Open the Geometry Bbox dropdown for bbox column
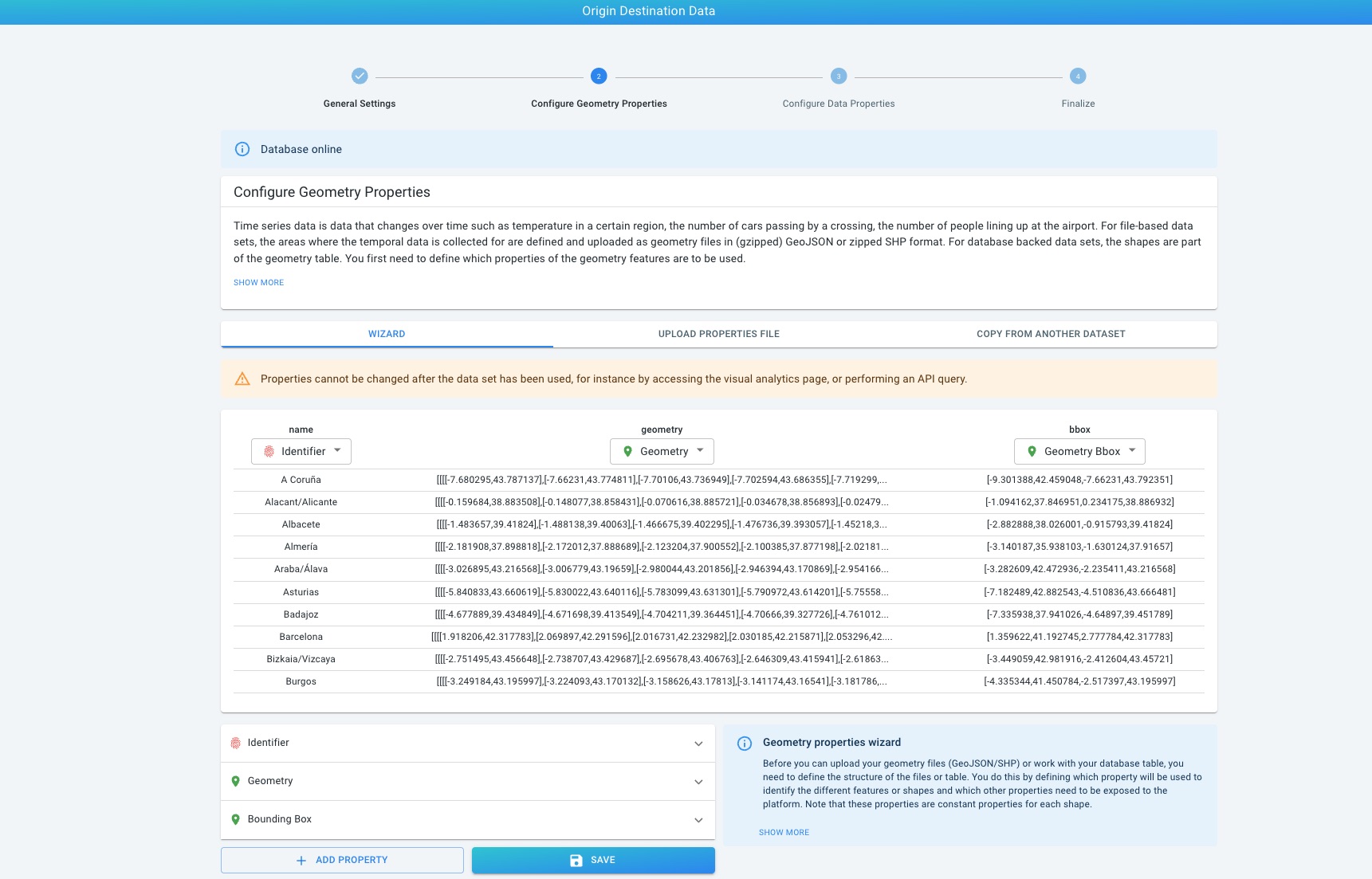 [1079, 452]
